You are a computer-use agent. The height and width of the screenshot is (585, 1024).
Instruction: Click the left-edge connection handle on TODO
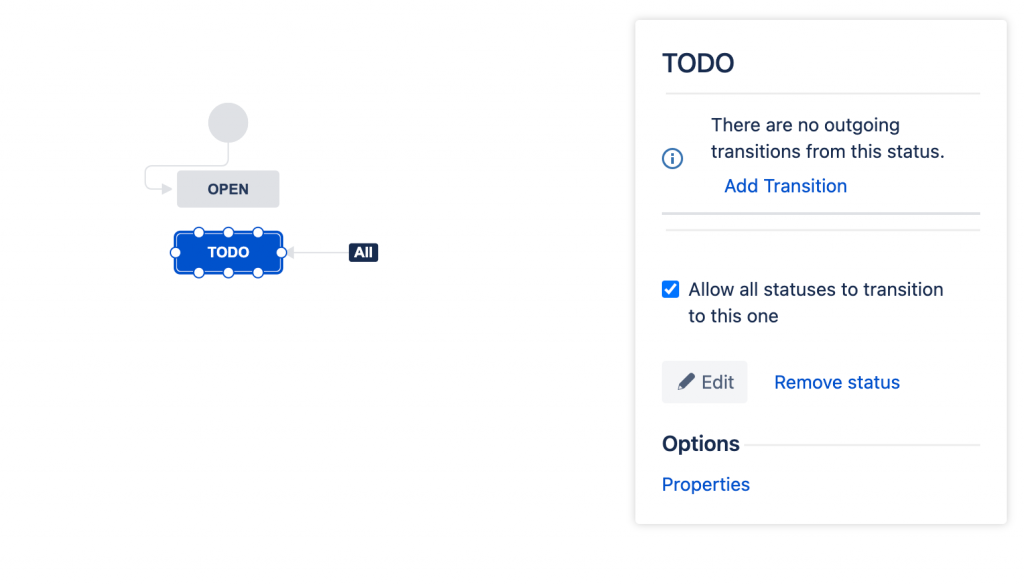pos(176,253)
